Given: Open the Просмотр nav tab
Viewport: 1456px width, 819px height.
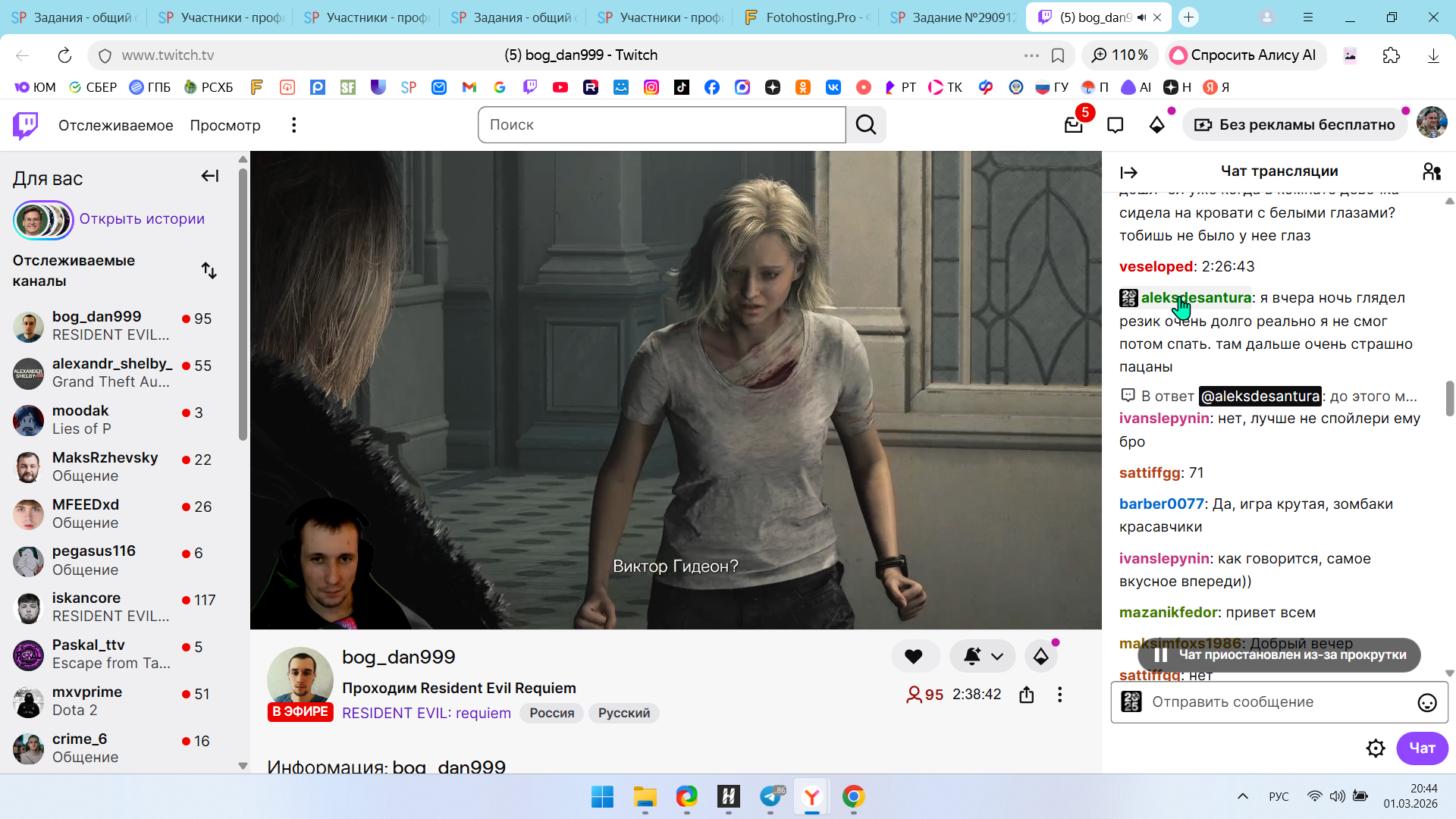Looking at the screenshot, I should [x=225, y=125].
